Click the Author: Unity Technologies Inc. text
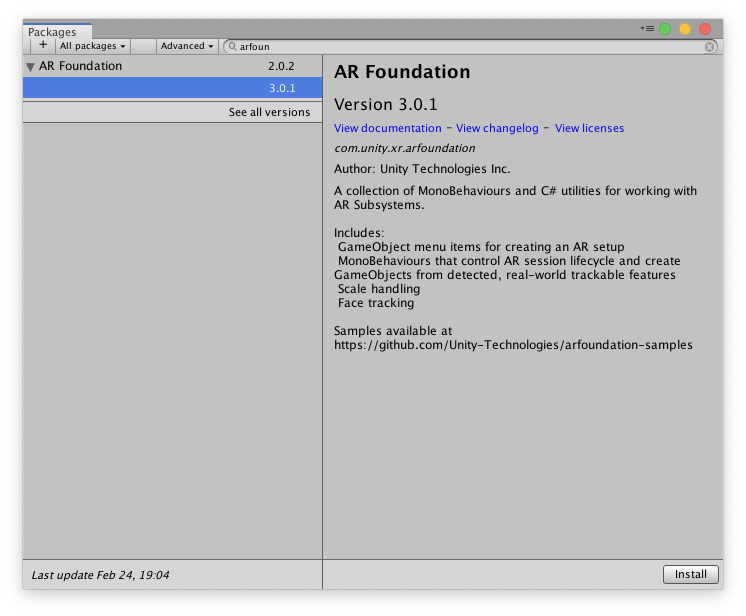This screenshot has width=746, height=616. [422, 169]
